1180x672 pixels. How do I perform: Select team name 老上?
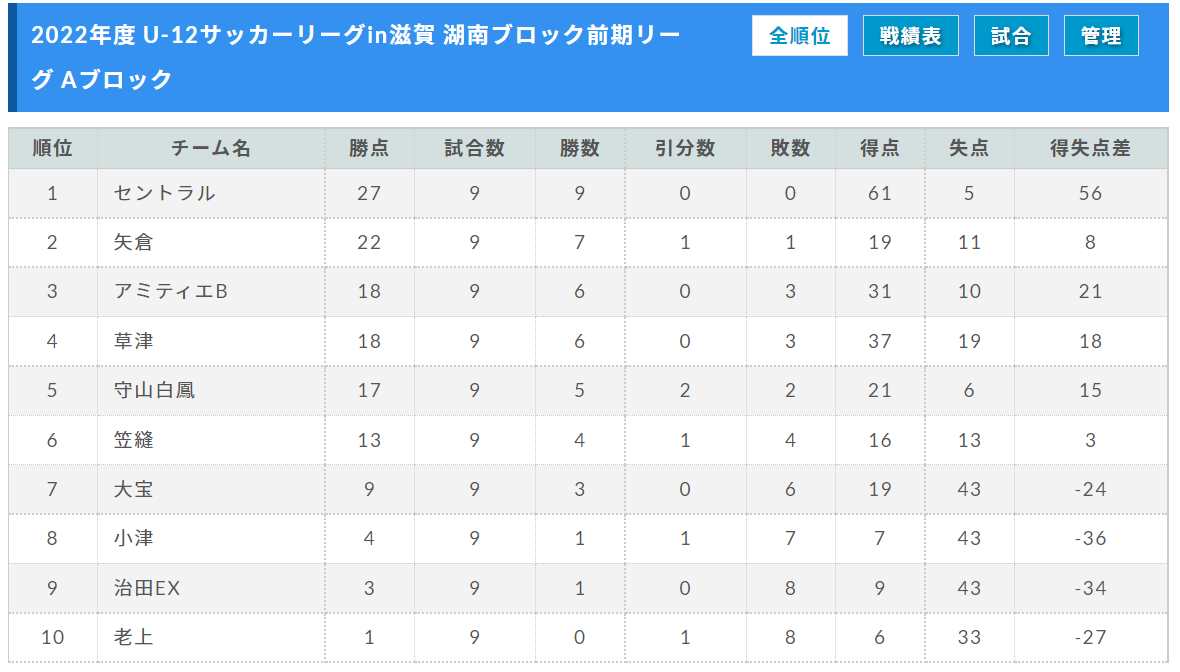[133, 637]
